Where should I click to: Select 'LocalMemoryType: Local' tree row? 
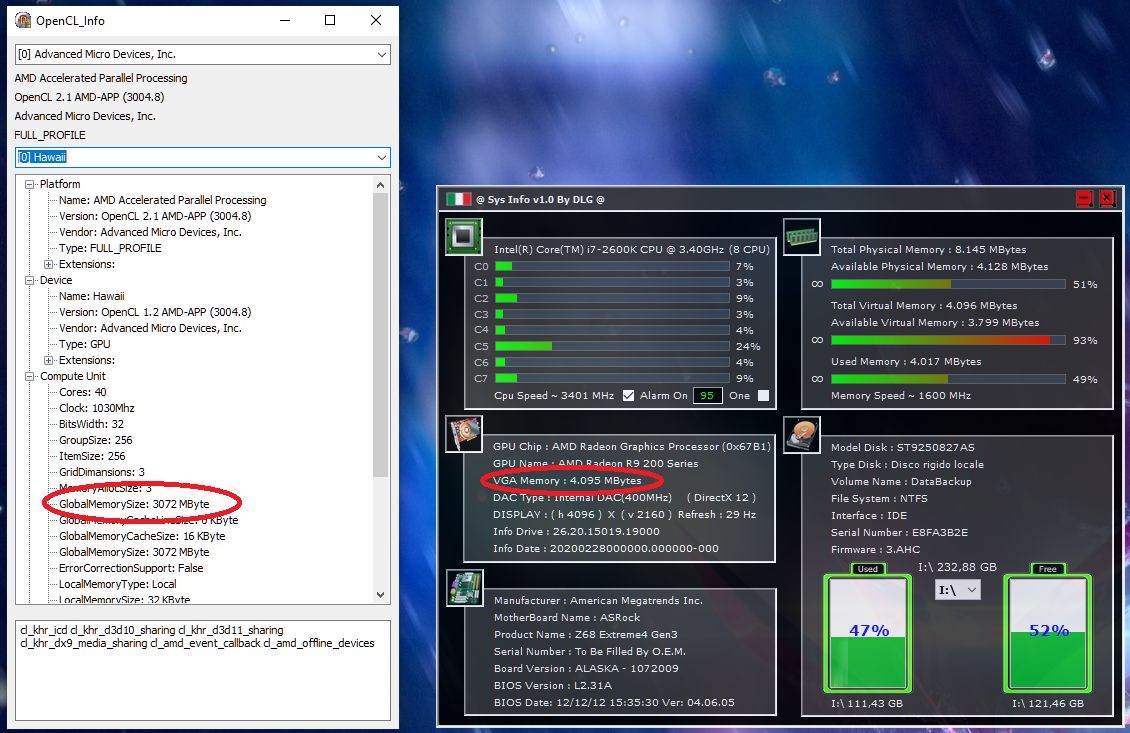[x=117, y=584]
